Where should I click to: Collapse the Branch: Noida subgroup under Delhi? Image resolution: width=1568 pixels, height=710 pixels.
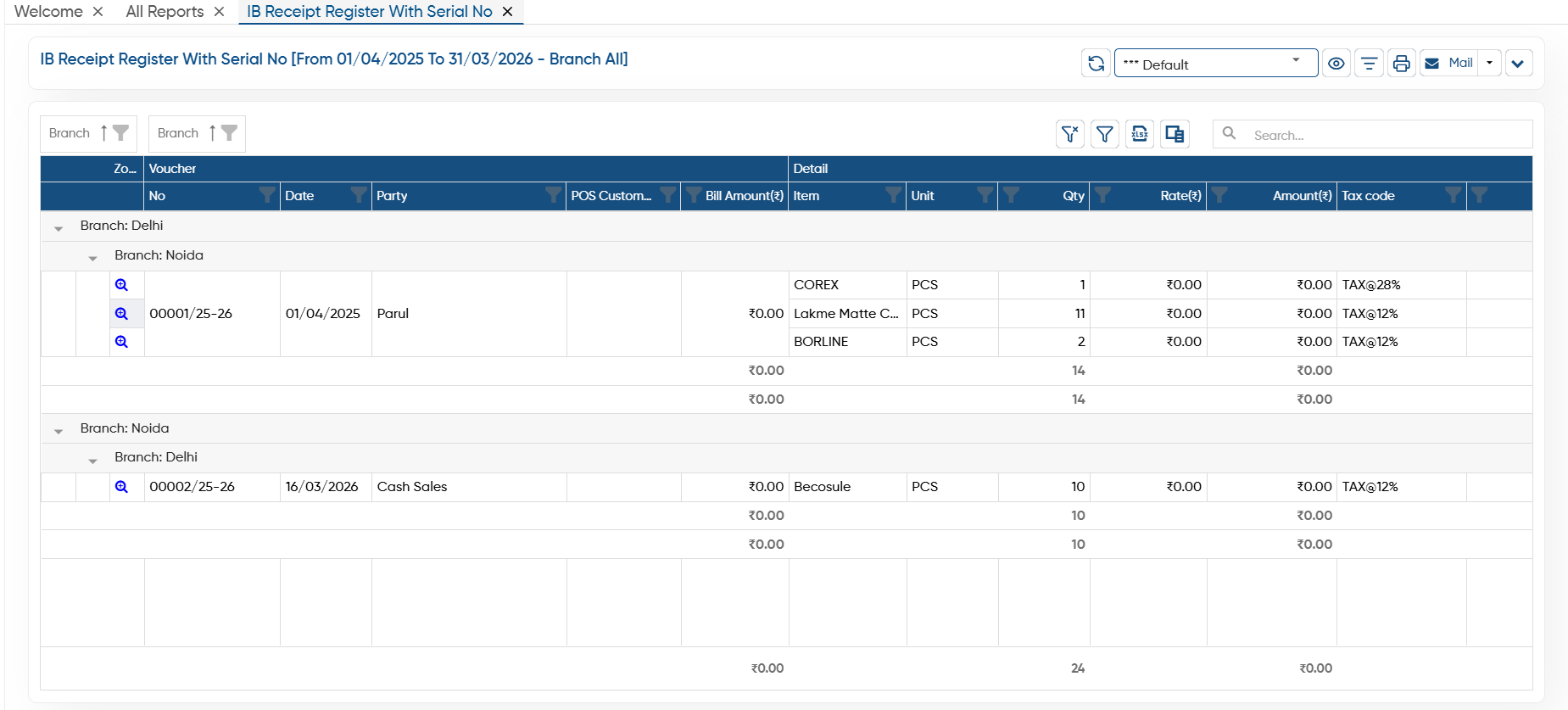click(x=92, y=258)
